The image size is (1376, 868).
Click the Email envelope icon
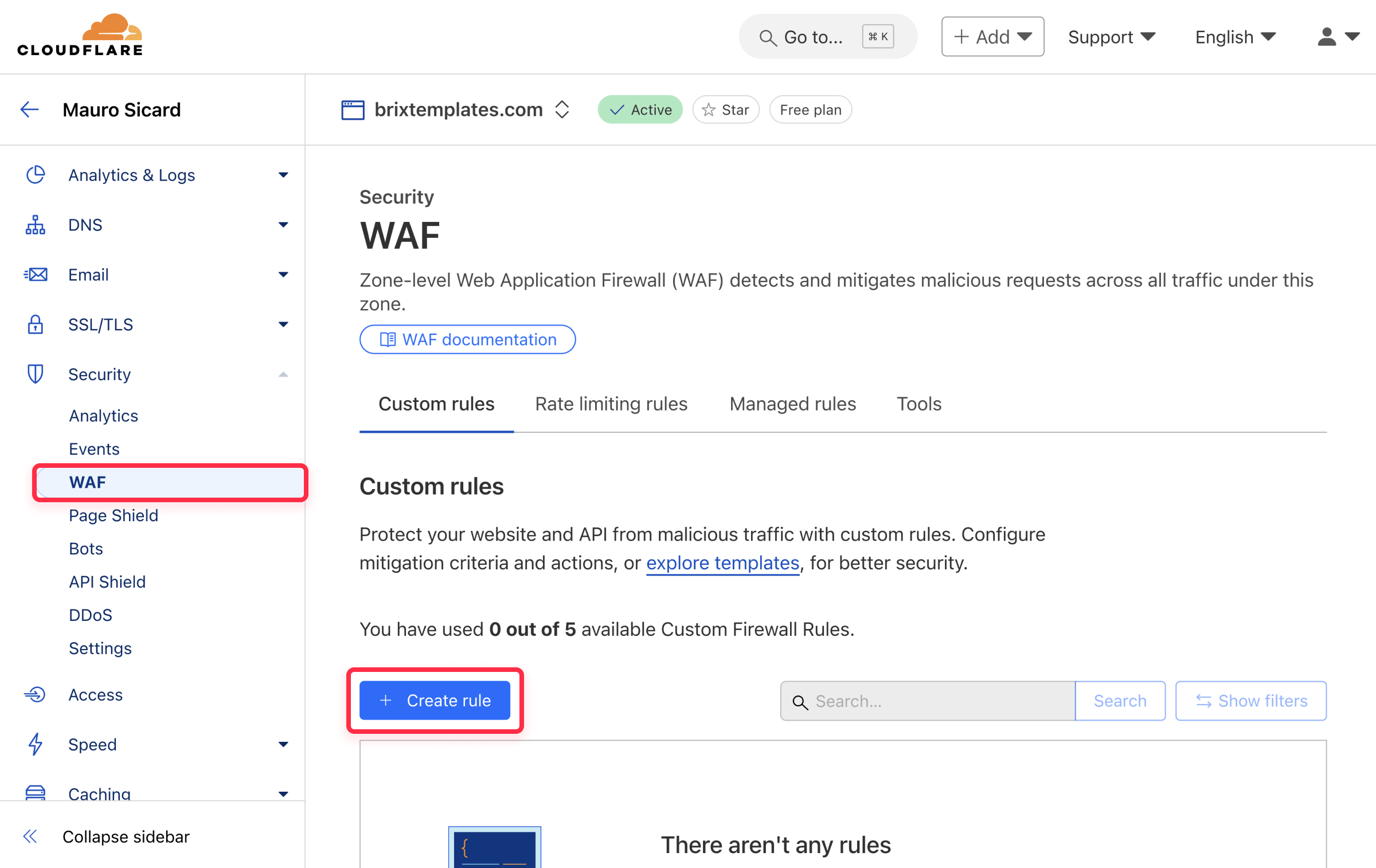(x=36, y=275)
